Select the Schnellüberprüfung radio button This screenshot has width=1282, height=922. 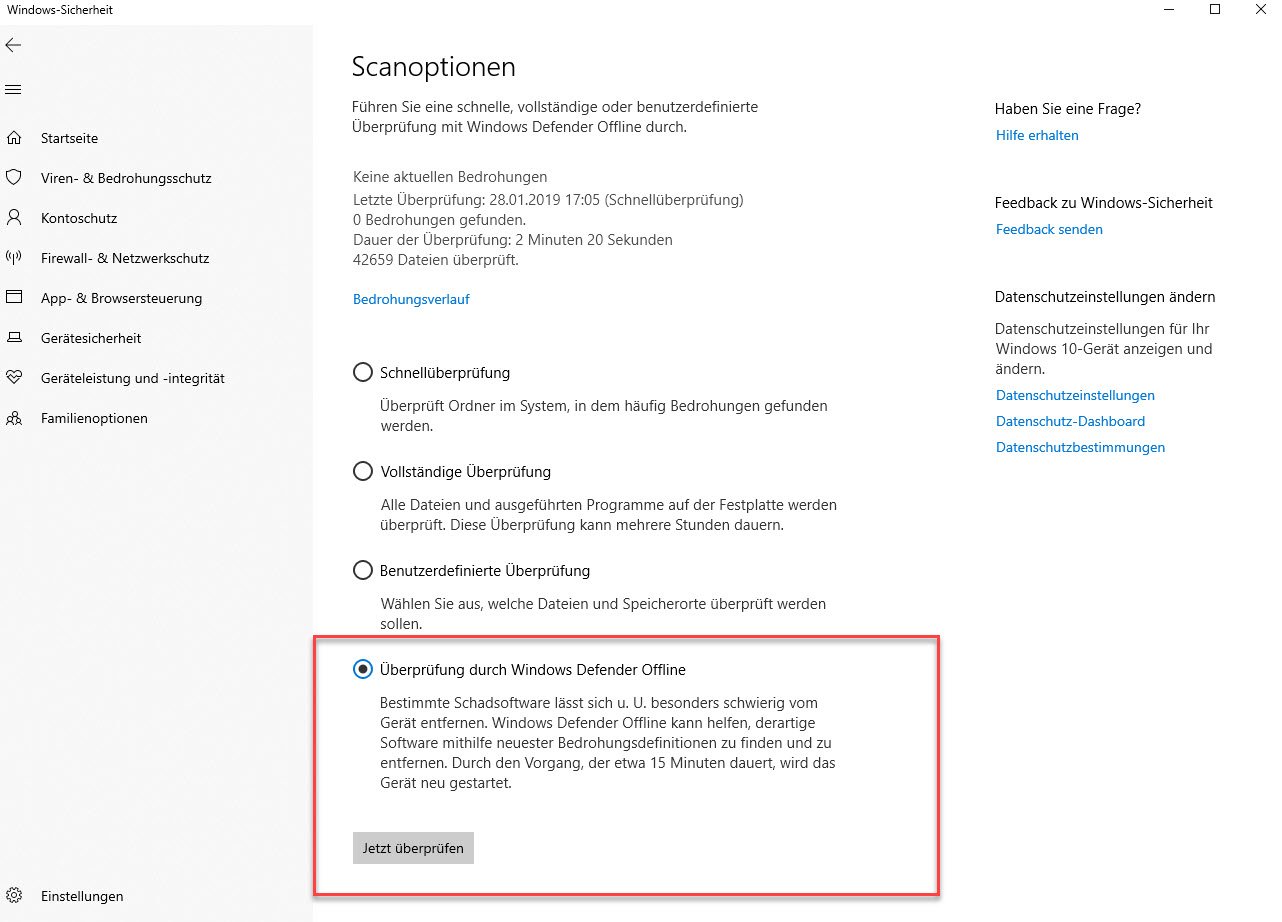click(363, 372)
